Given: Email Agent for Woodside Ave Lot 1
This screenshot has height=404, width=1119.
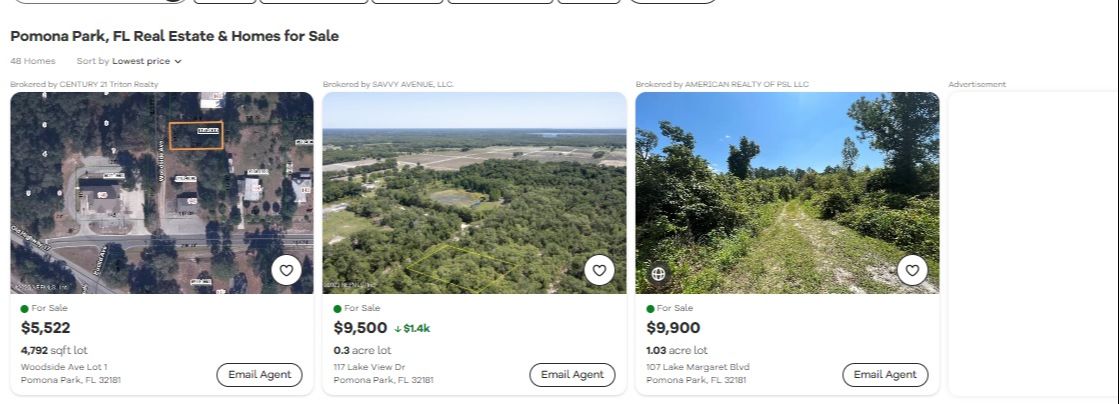Looking at the screenshot, I should (259, 375).
